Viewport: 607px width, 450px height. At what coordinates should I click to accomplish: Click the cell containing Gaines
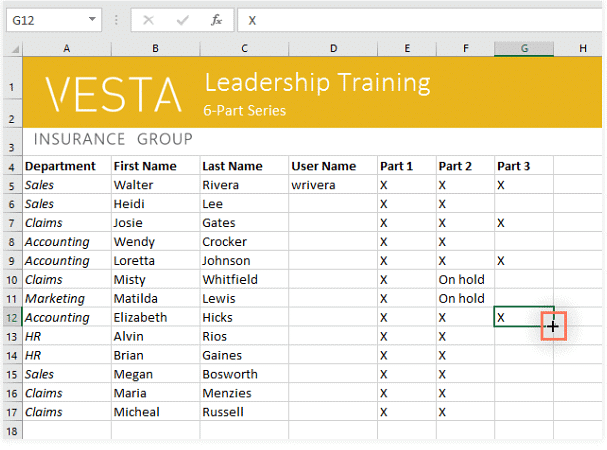point(244,356)
